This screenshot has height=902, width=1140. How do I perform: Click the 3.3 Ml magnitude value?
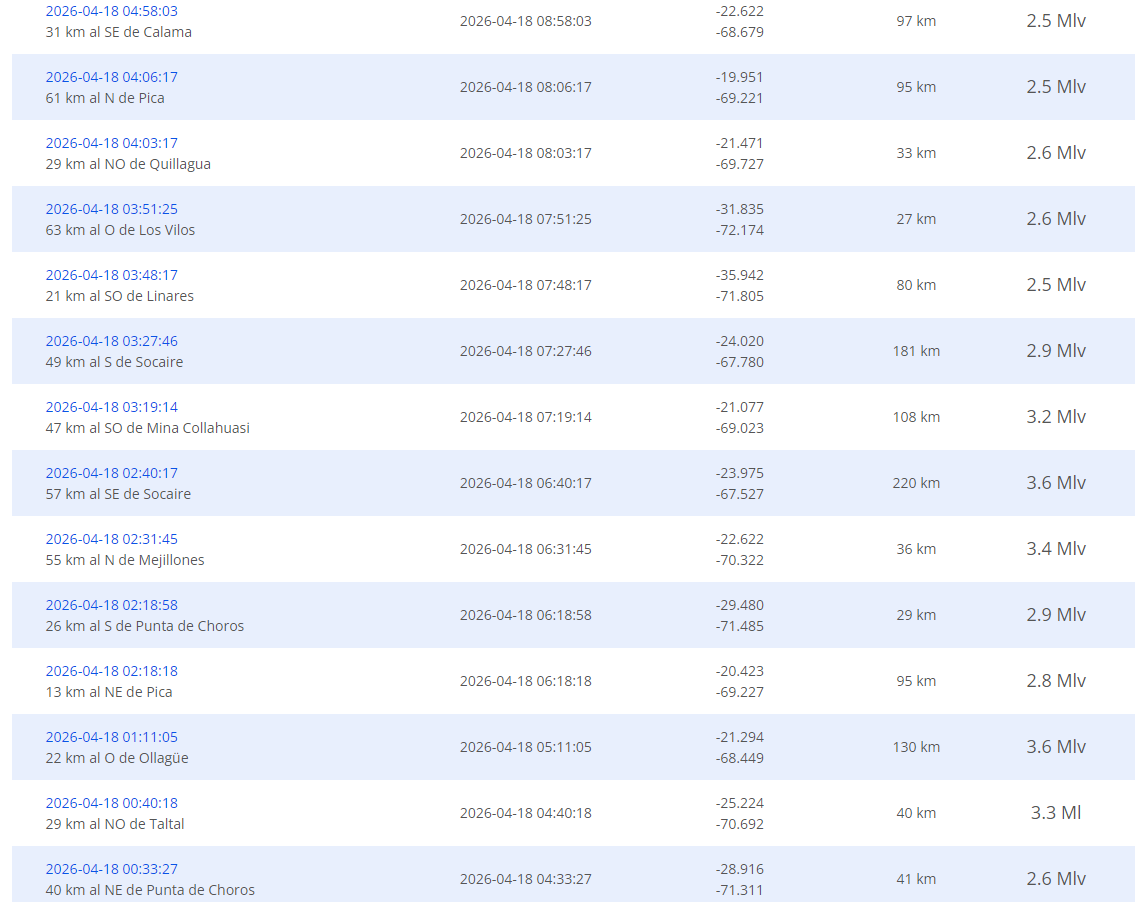coord(1055,813)
